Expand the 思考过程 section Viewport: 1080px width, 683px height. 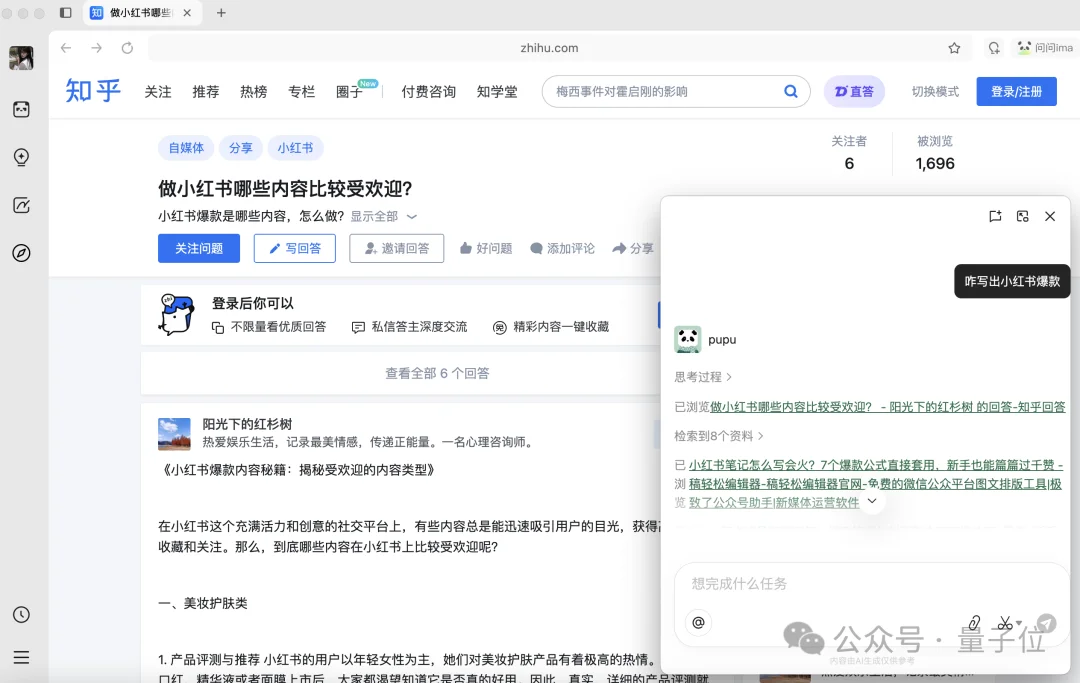click(x=703, y=376)
